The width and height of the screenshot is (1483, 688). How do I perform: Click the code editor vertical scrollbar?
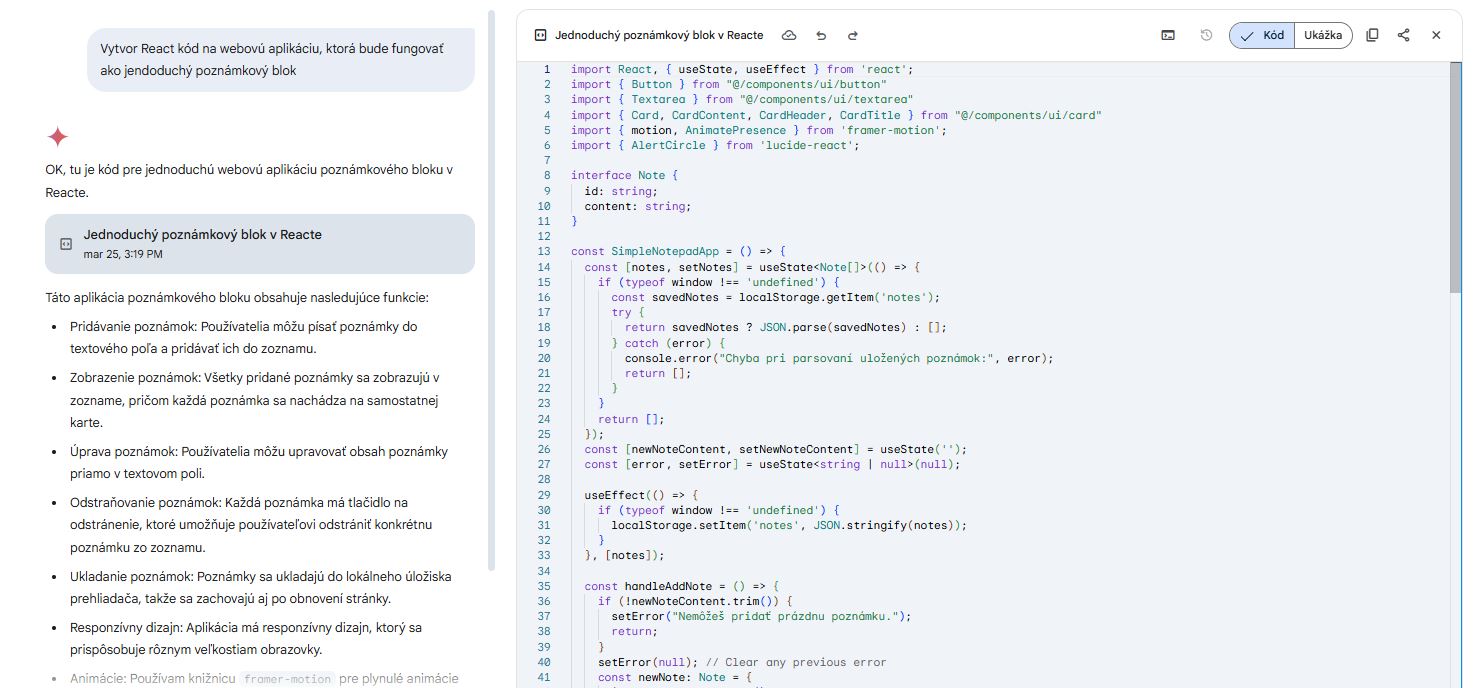click(x=1455, y=180)
